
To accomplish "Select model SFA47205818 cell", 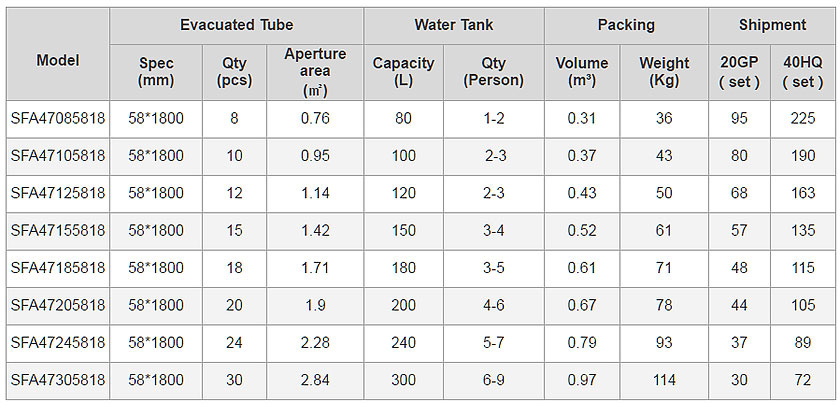I will coord(57,305).
